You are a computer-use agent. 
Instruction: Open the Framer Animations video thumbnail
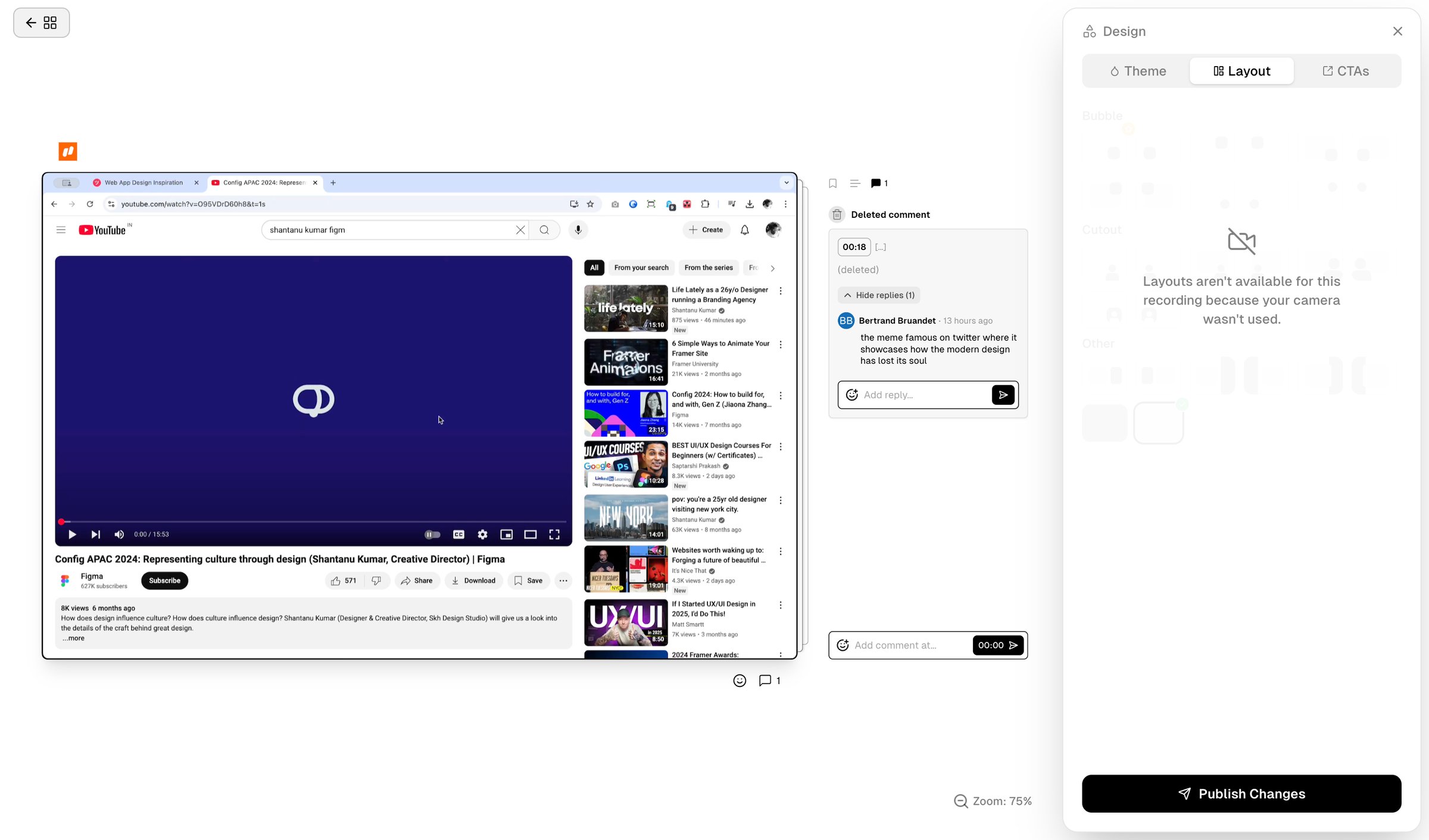[626, 362]
